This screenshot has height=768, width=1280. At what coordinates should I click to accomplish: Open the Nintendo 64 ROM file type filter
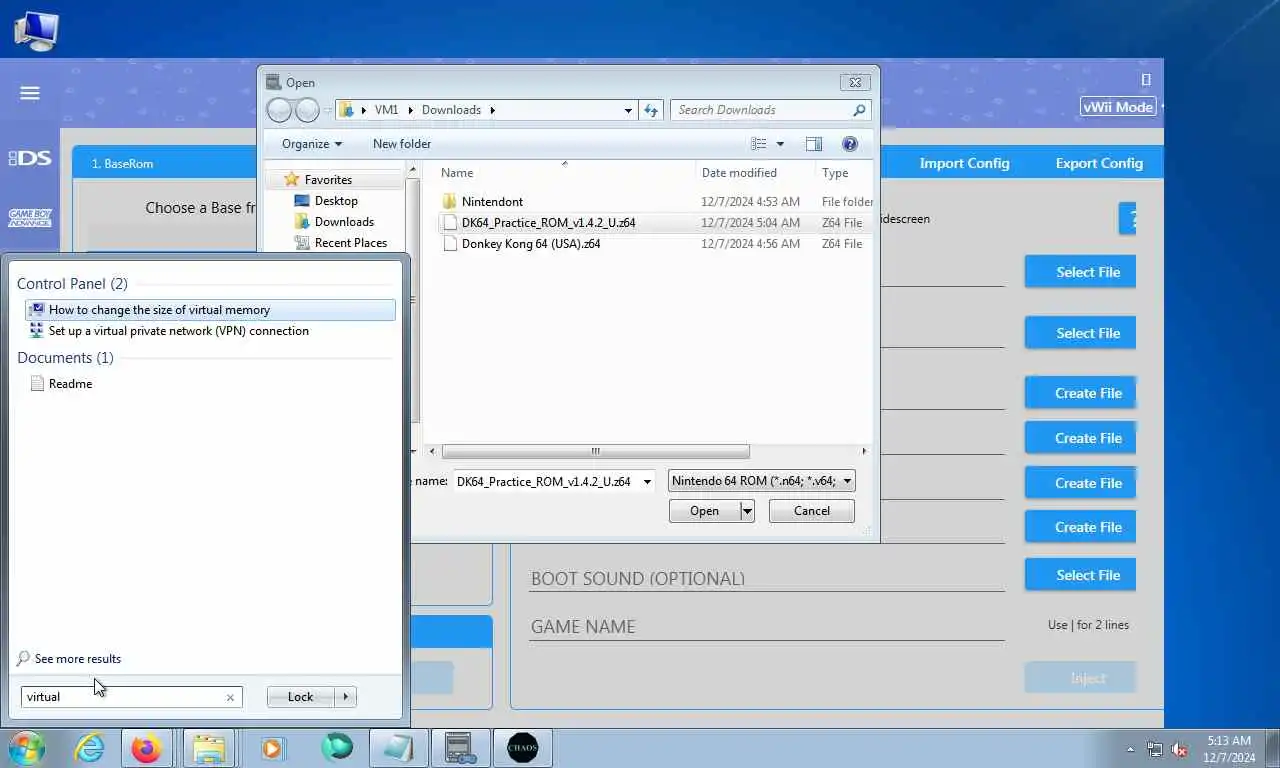tap(762, 481)
